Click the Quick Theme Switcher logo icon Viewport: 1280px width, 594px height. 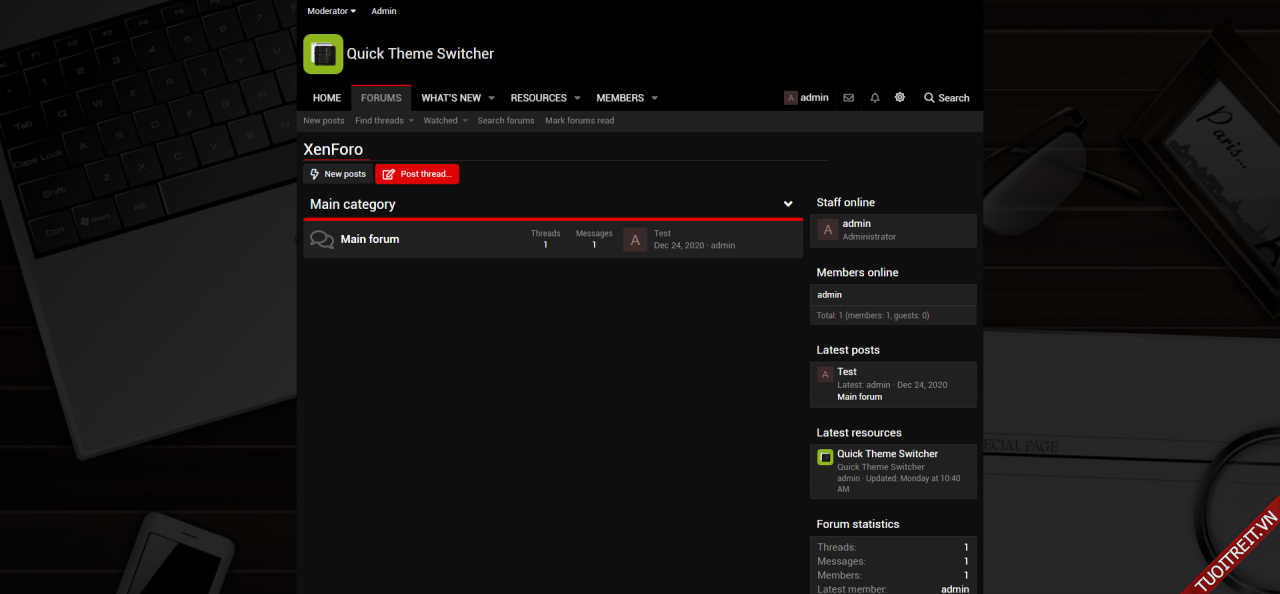pyautogui.click(x=323, y=54)
